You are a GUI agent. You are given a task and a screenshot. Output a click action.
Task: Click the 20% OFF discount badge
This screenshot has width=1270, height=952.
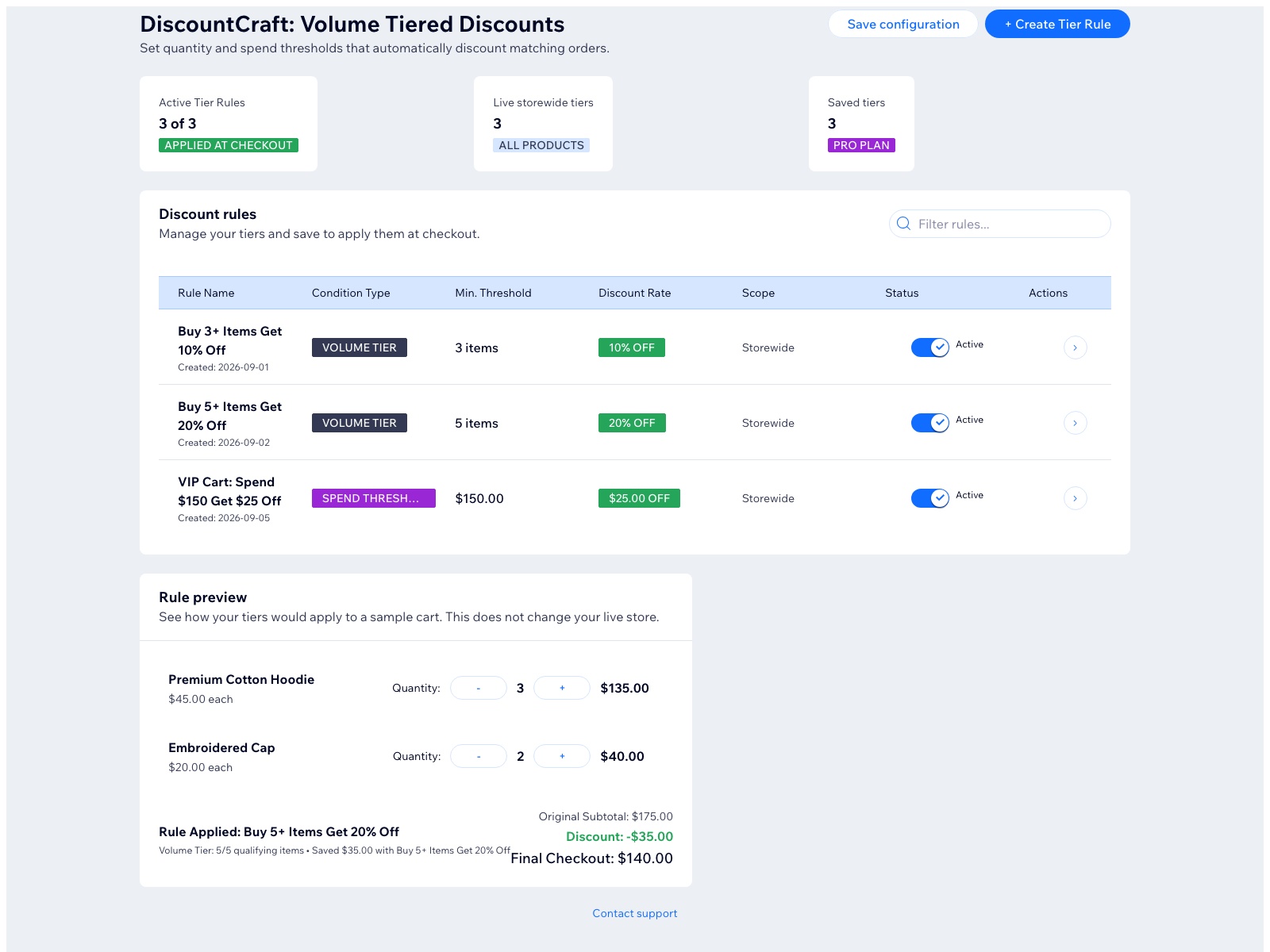click(632, 423)
